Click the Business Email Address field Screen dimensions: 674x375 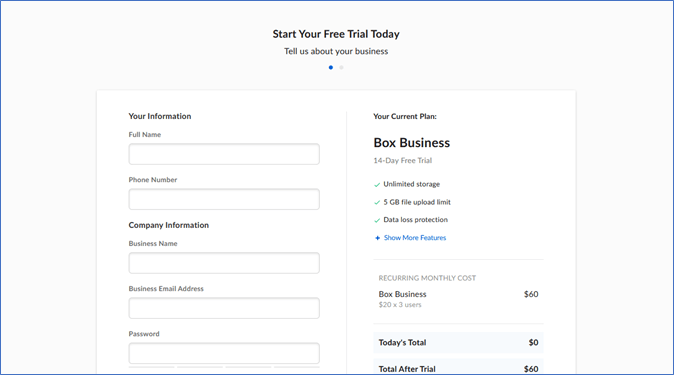click(224, 308)
